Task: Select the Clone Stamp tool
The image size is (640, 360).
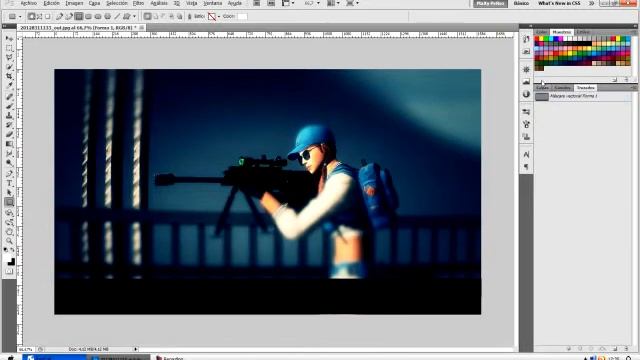Action: 9,116
